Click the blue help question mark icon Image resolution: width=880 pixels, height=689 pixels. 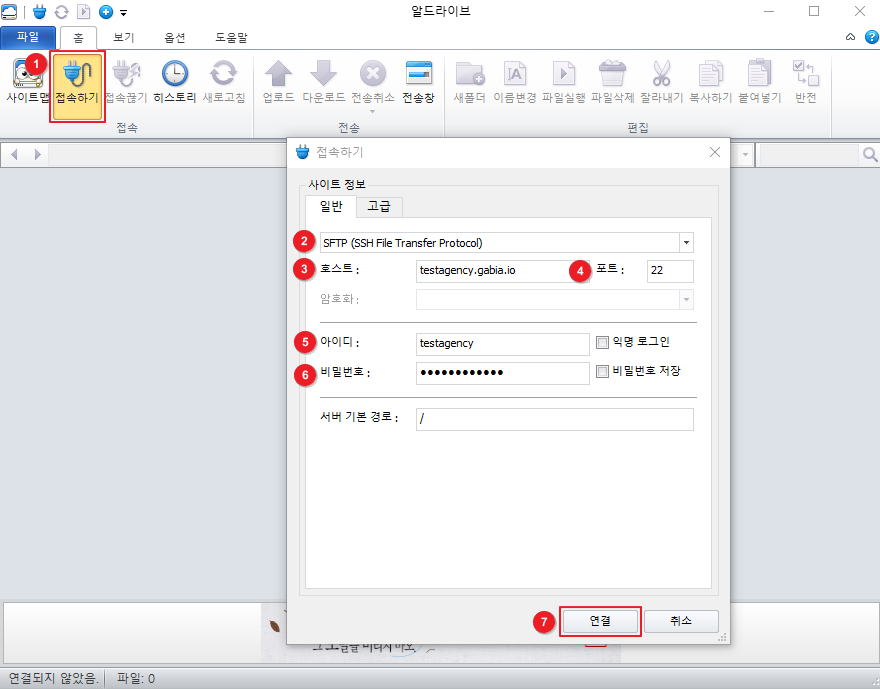point(872,37)
